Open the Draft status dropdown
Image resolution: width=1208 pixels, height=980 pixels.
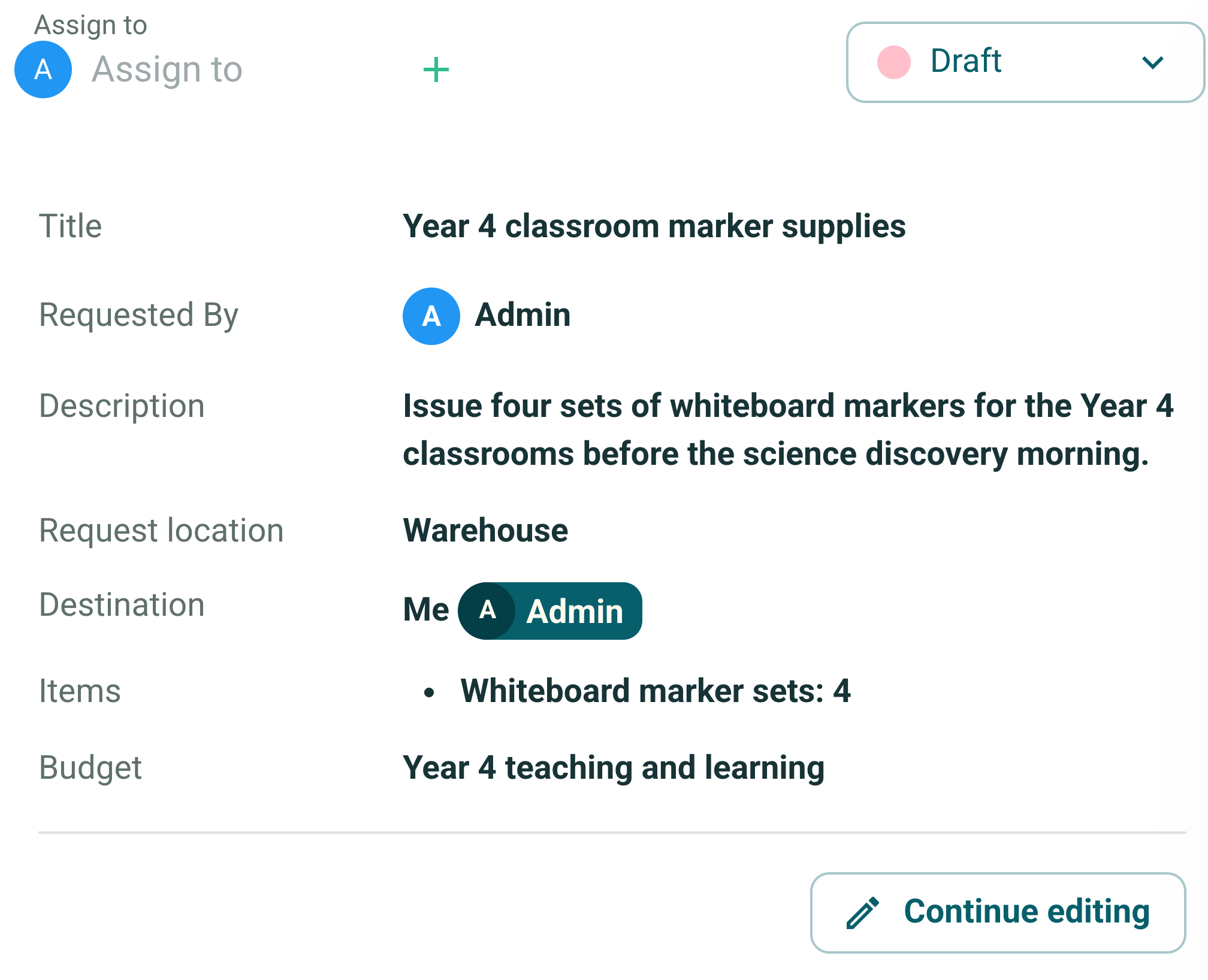(1025, 62)
